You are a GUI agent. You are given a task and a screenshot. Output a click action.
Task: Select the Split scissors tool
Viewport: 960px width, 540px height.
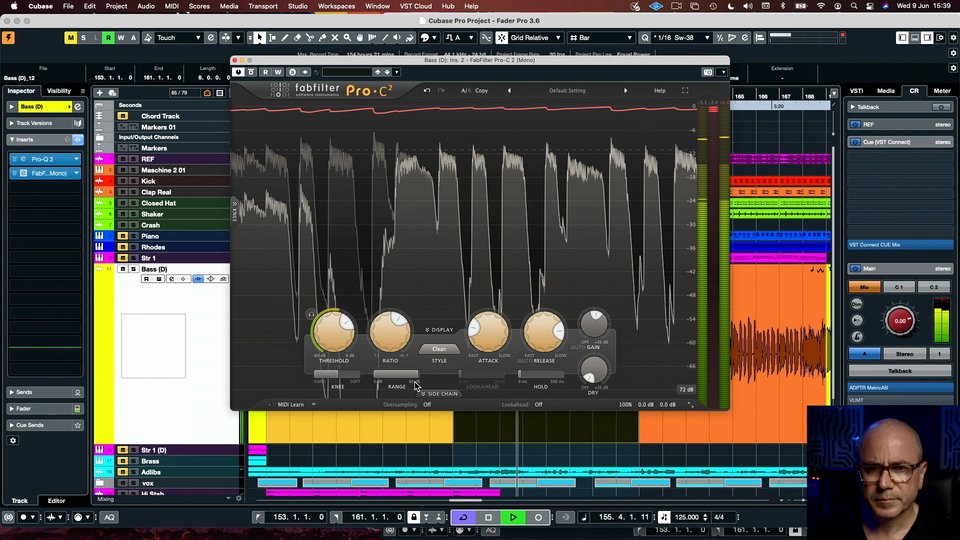tap(310, 38)
